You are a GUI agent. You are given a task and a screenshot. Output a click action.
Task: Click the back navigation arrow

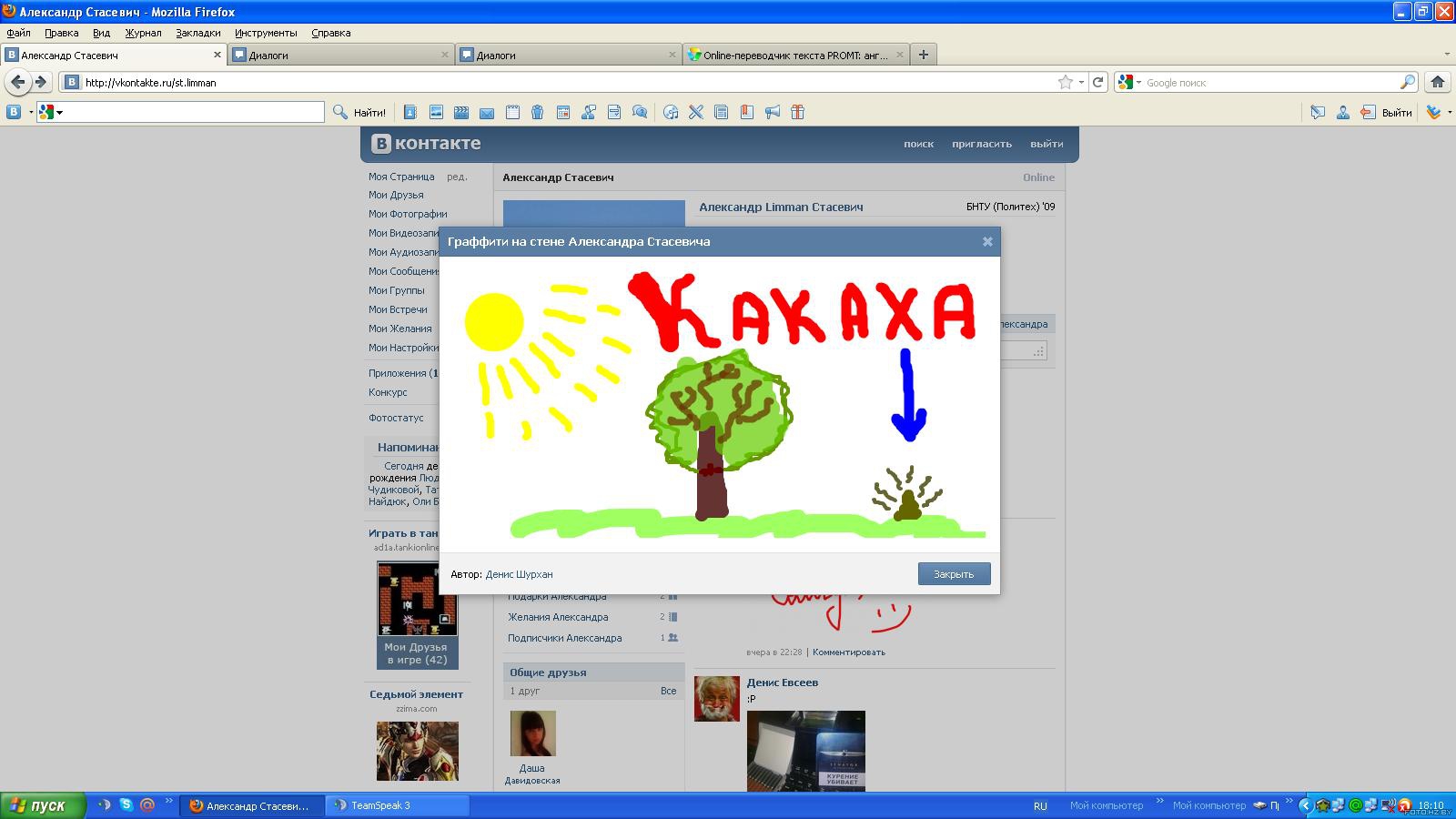(18, 82)
